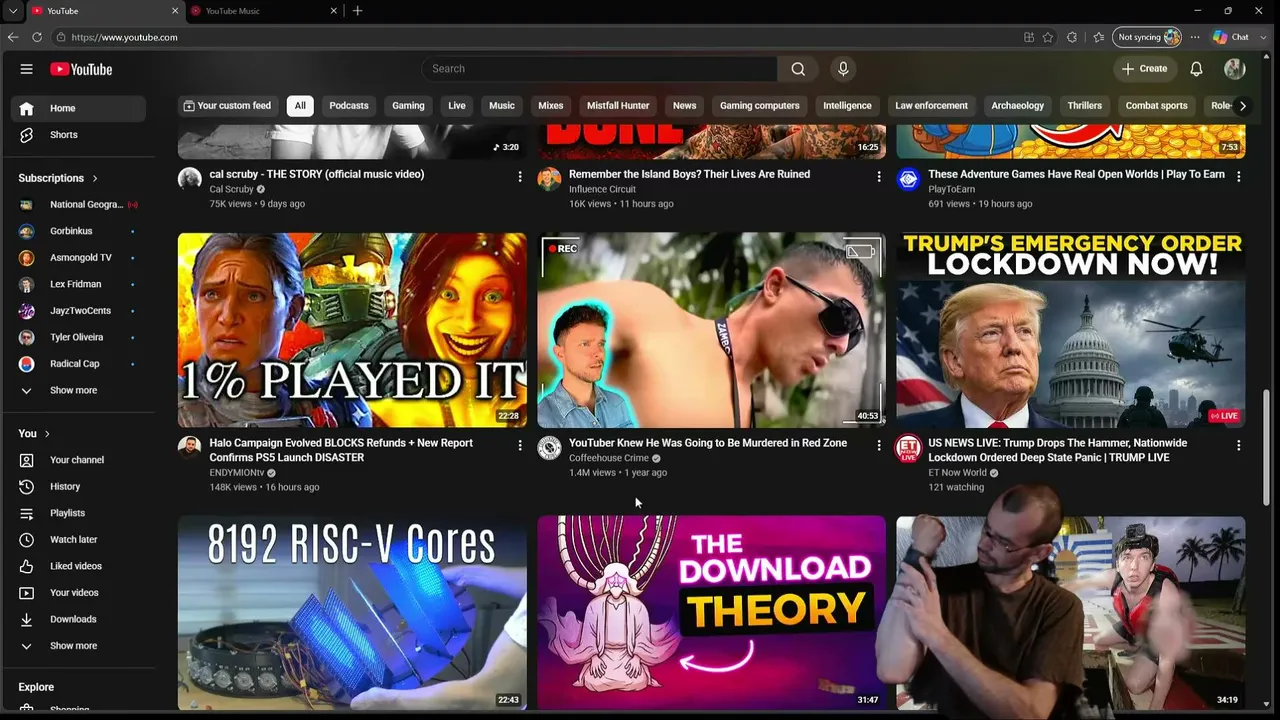Click the Influence Circuit channel avatar
This screenshot has width=1280, height=720.
tap(549, 179)
